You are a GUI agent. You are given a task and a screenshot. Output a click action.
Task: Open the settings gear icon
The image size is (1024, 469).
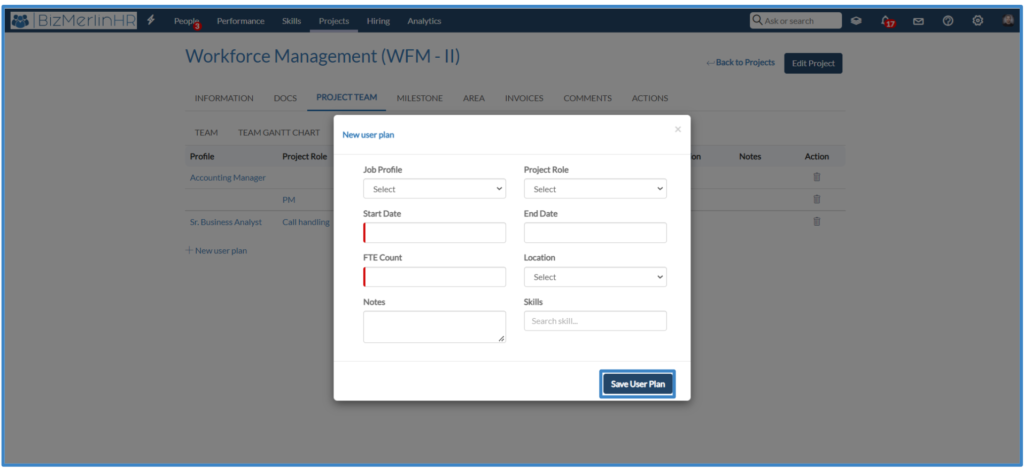tap(978, 21)
